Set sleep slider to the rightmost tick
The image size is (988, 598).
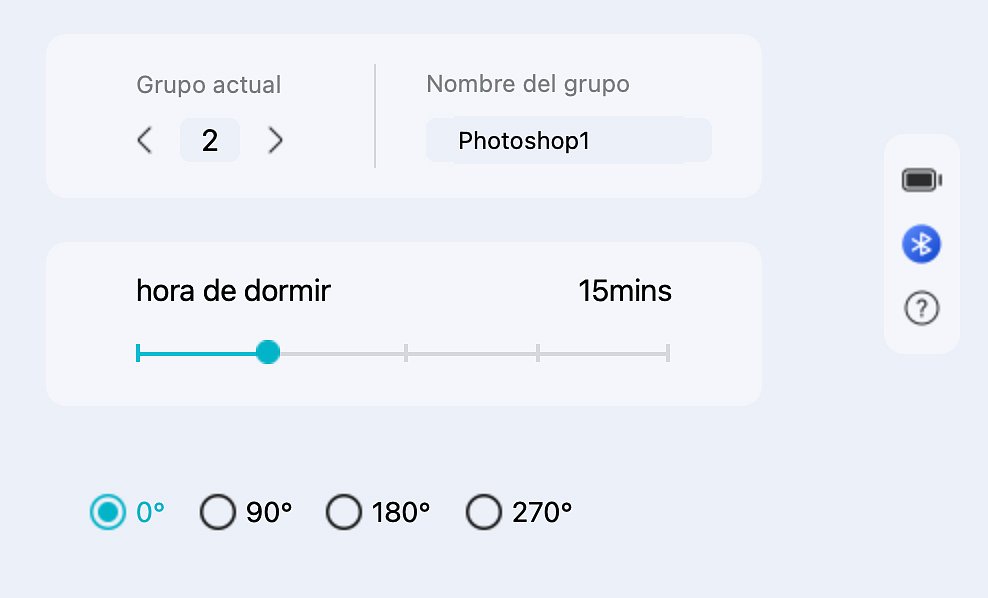click(x=667, y=352)
